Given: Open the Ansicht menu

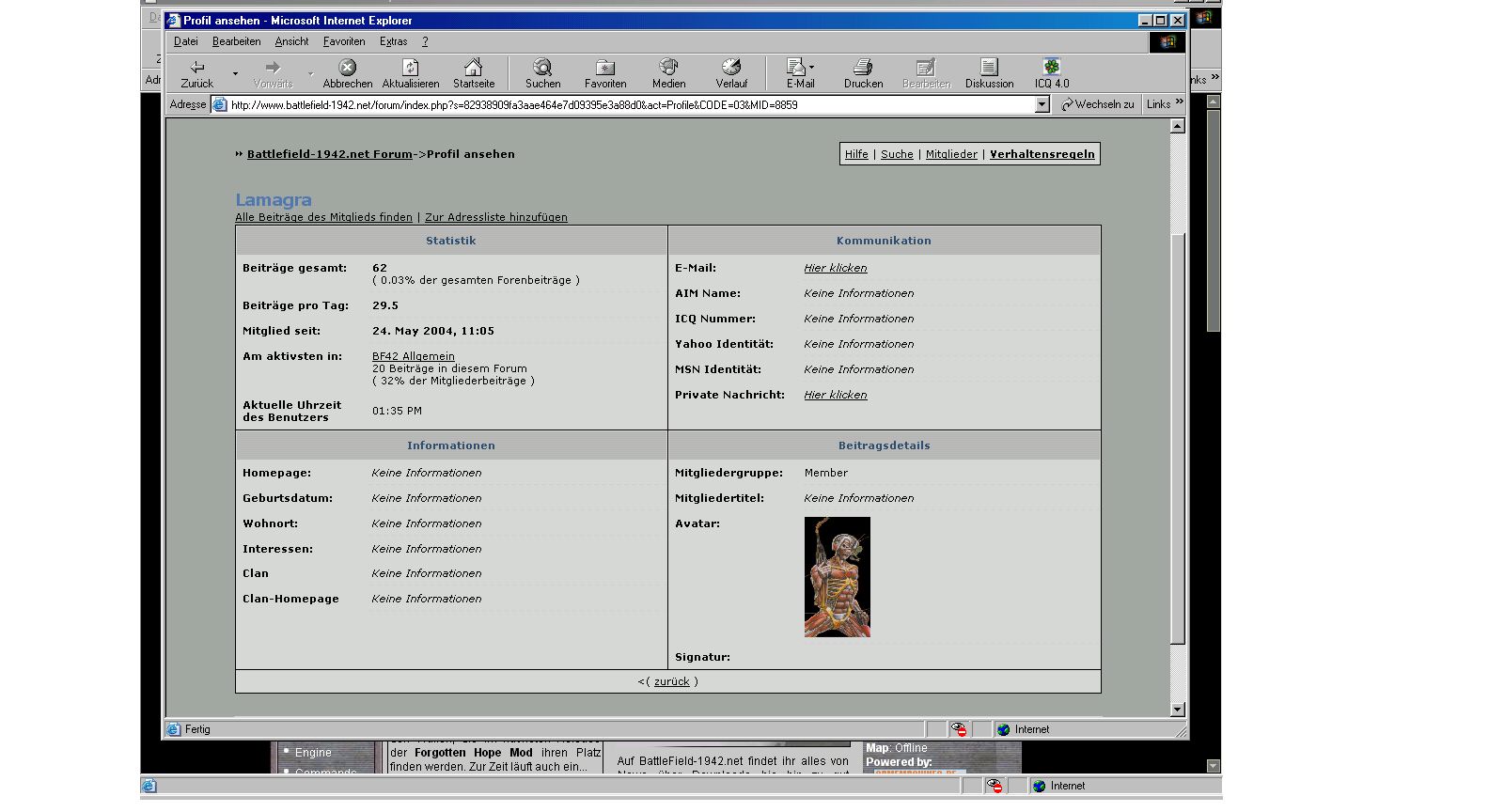Looking at the screenshot, I should coord(291,41).
